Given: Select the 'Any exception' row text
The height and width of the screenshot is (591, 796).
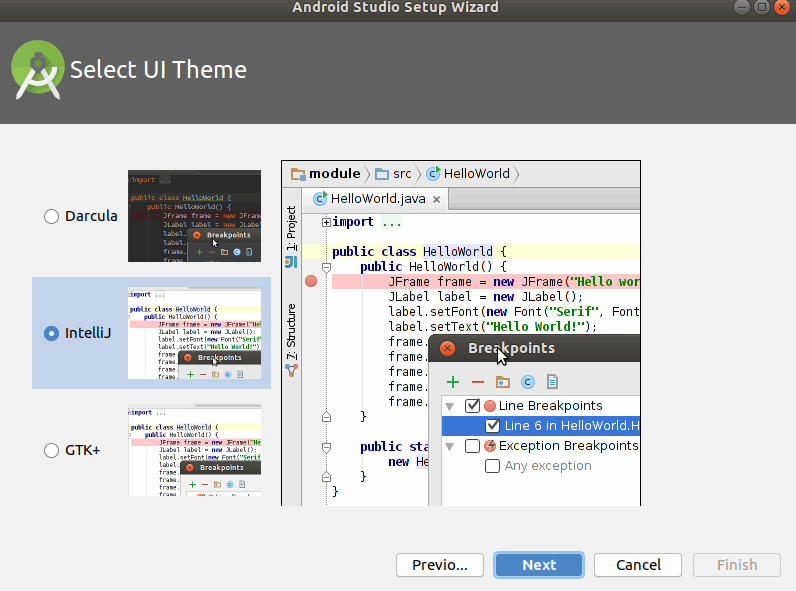Looking at the screenshot, I should (548, 466).
